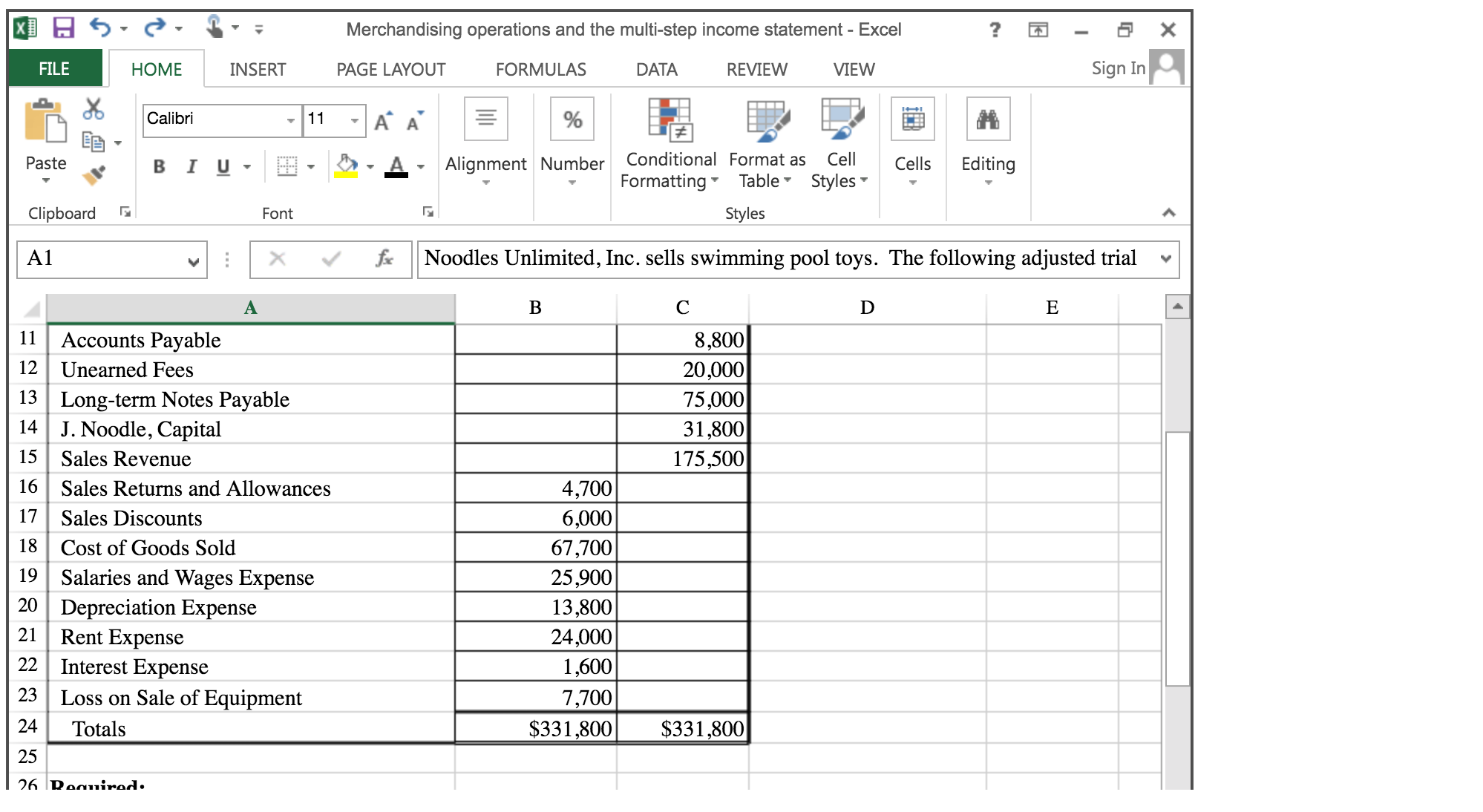The height and width of the screenshot is (812, 1483).
Task: Click the Conditional Formatting icon
Action: pyautogui.click(x=670, y=119)
